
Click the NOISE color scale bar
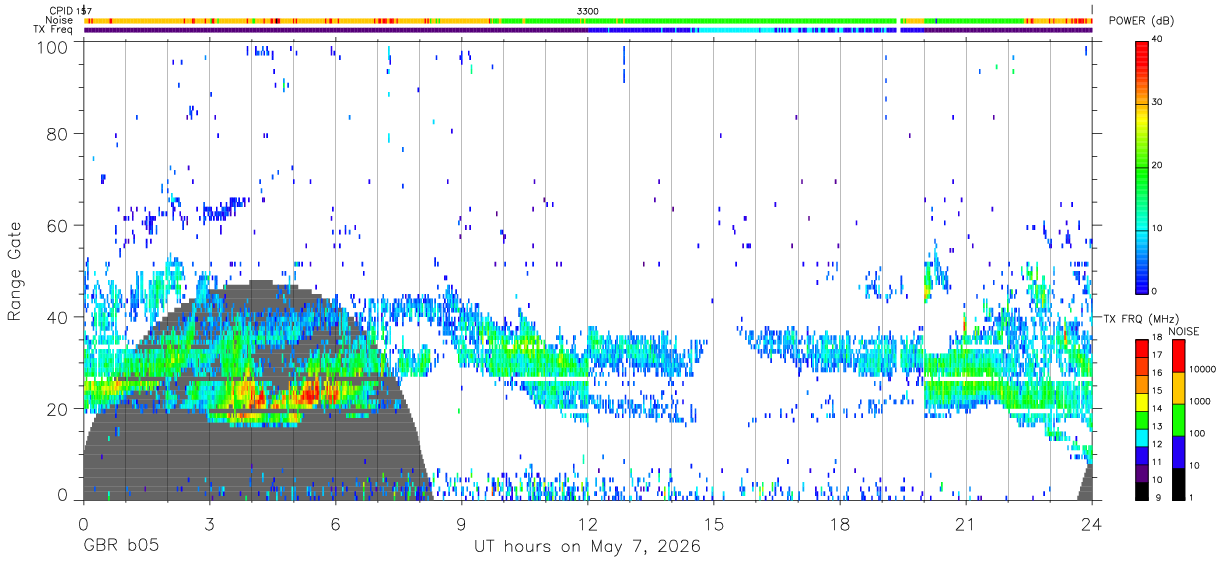pos(1178,419)
